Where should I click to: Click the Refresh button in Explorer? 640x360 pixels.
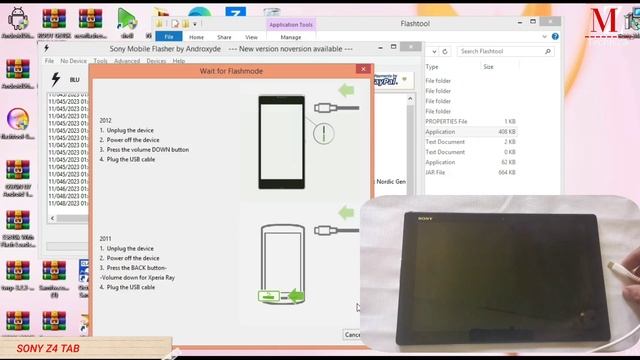click(445, 51)
